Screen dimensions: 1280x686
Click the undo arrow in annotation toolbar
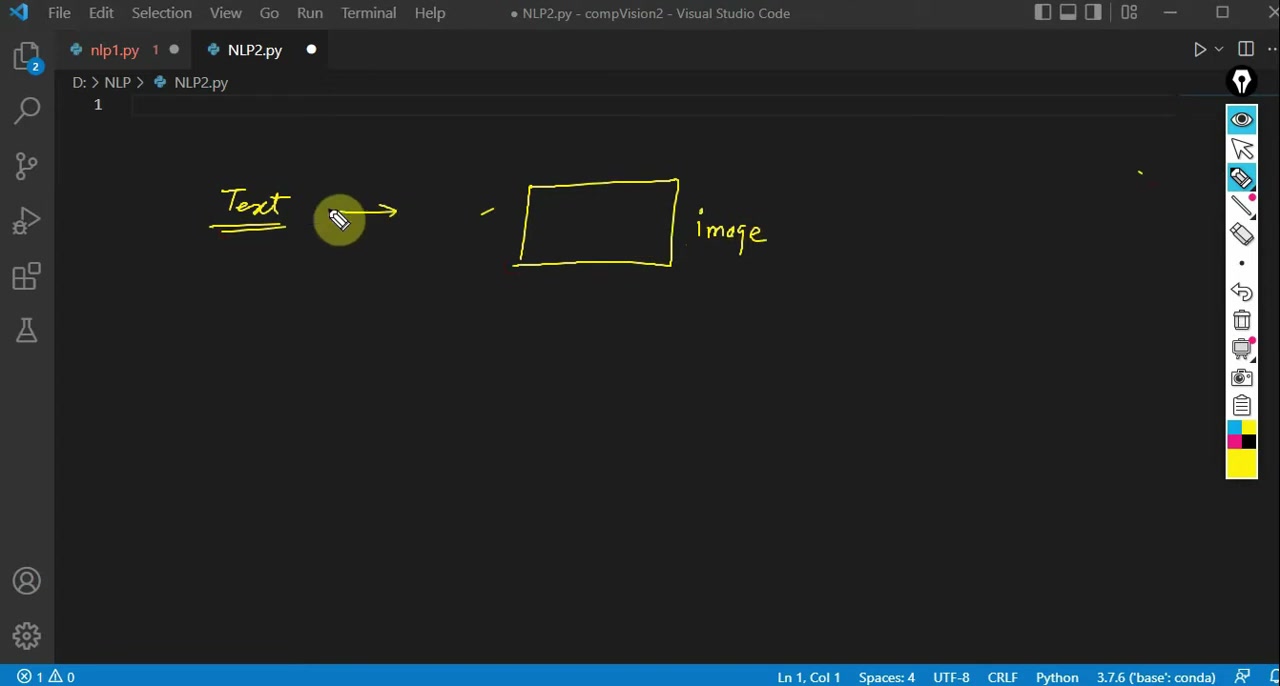(1241, 292)
